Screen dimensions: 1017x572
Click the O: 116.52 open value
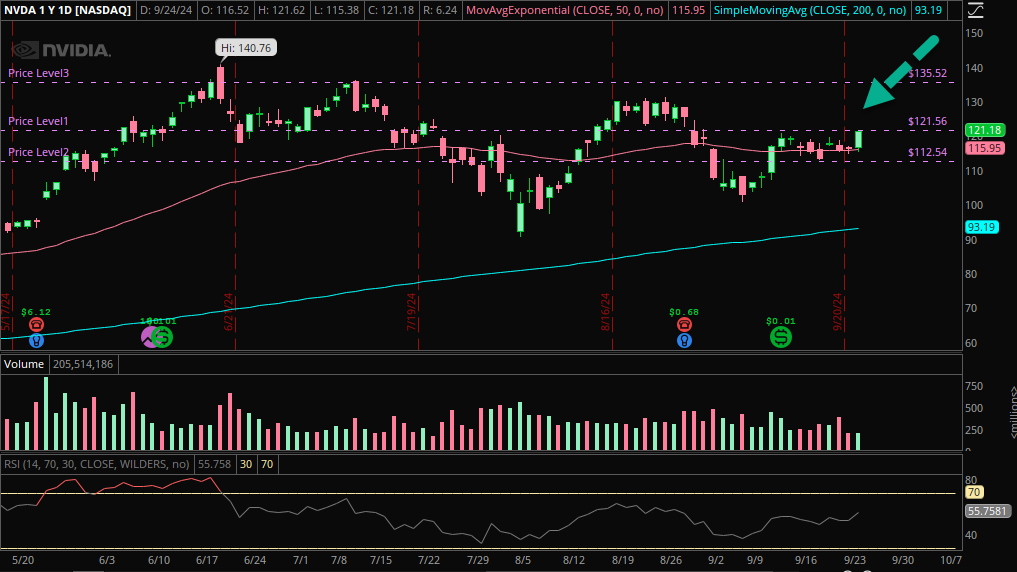point(226,10)
